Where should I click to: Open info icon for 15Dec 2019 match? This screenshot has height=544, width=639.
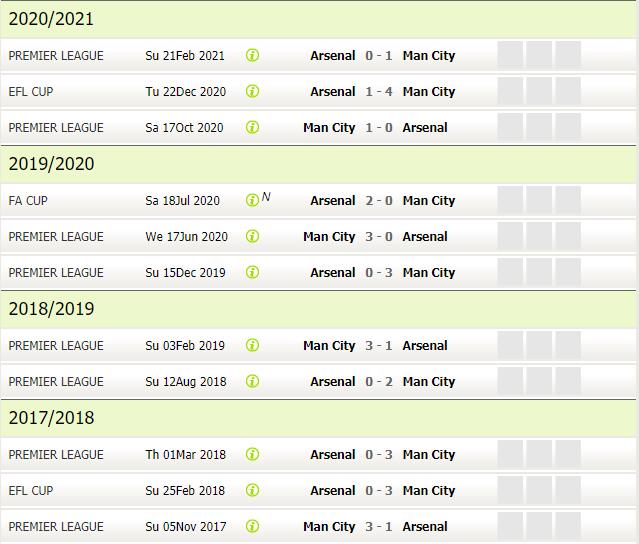coord(252,272)
